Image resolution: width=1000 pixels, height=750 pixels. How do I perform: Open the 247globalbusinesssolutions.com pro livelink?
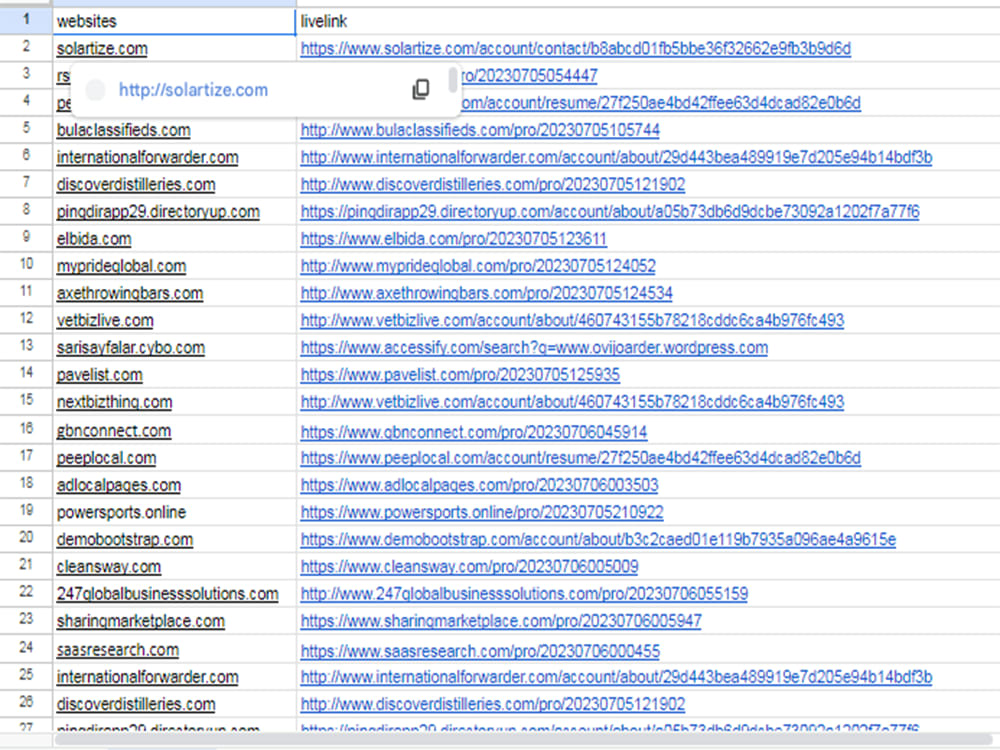pos(524,594)
